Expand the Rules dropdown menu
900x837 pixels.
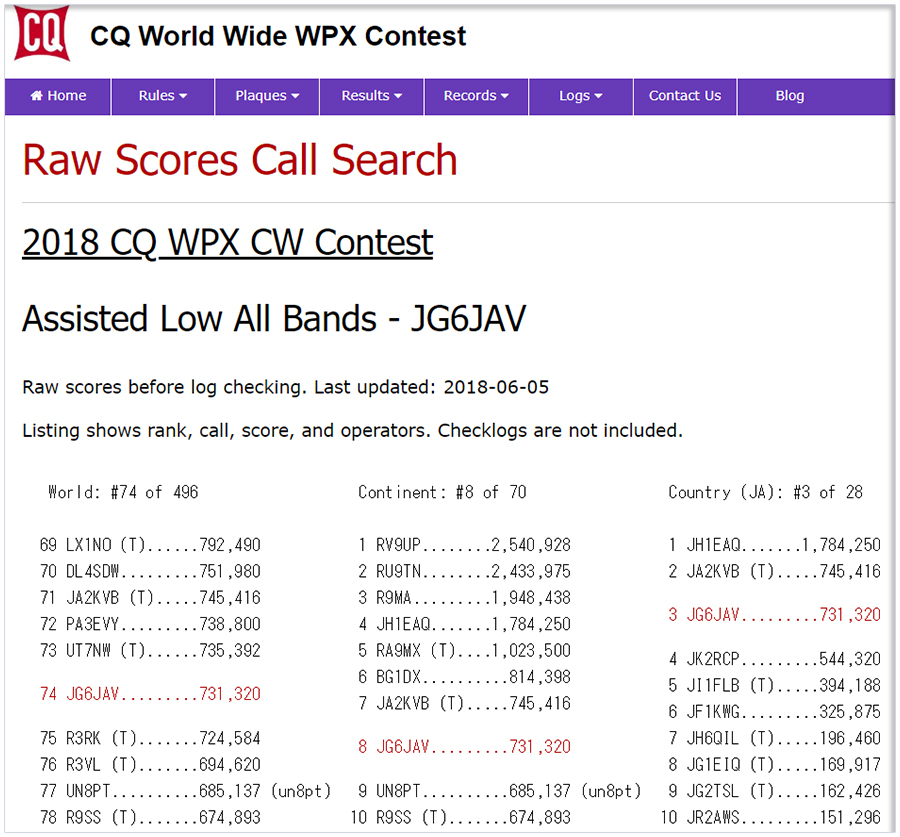[163, 96]
